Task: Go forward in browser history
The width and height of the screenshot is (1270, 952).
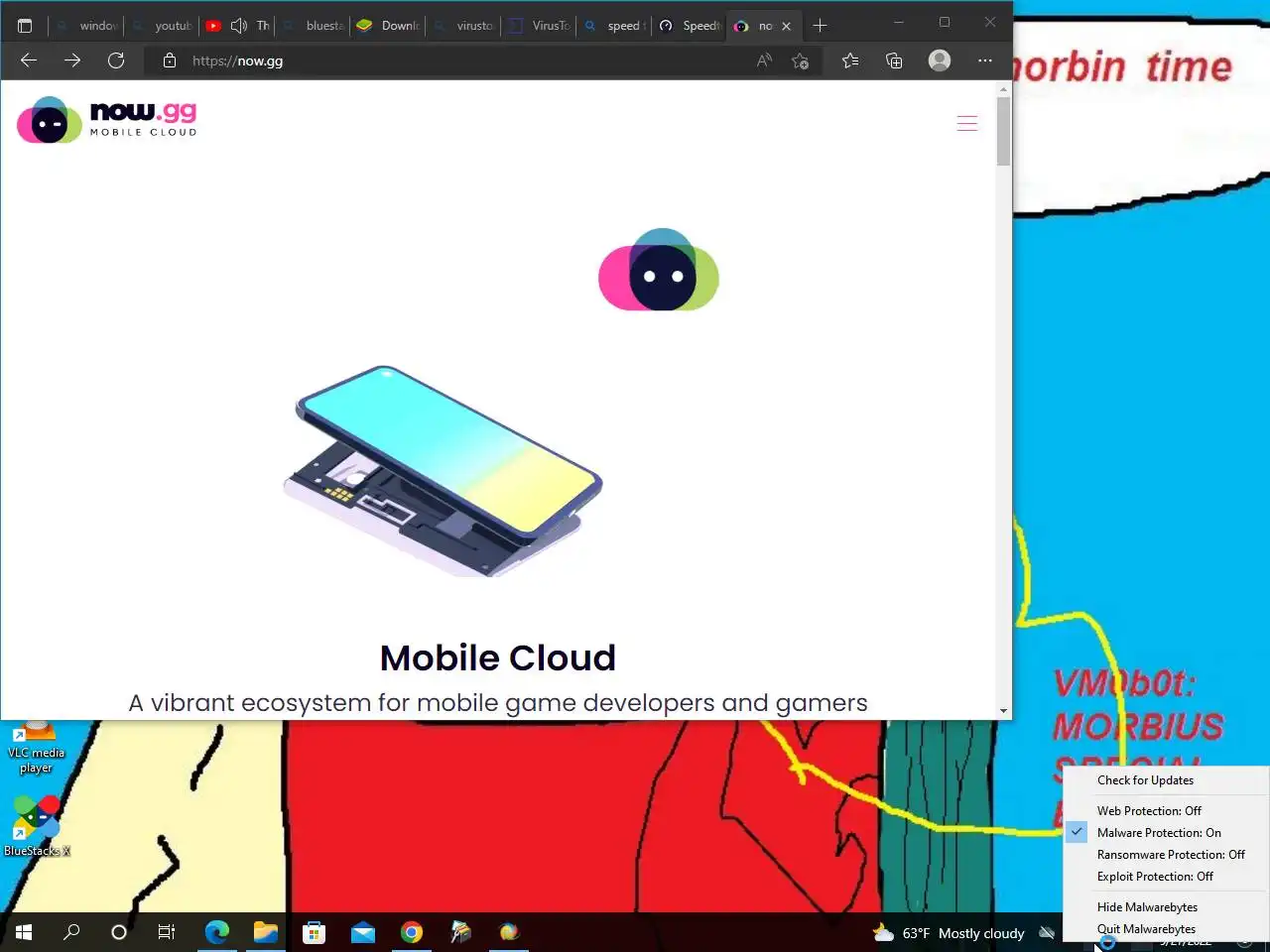Action: pos(72,60)
